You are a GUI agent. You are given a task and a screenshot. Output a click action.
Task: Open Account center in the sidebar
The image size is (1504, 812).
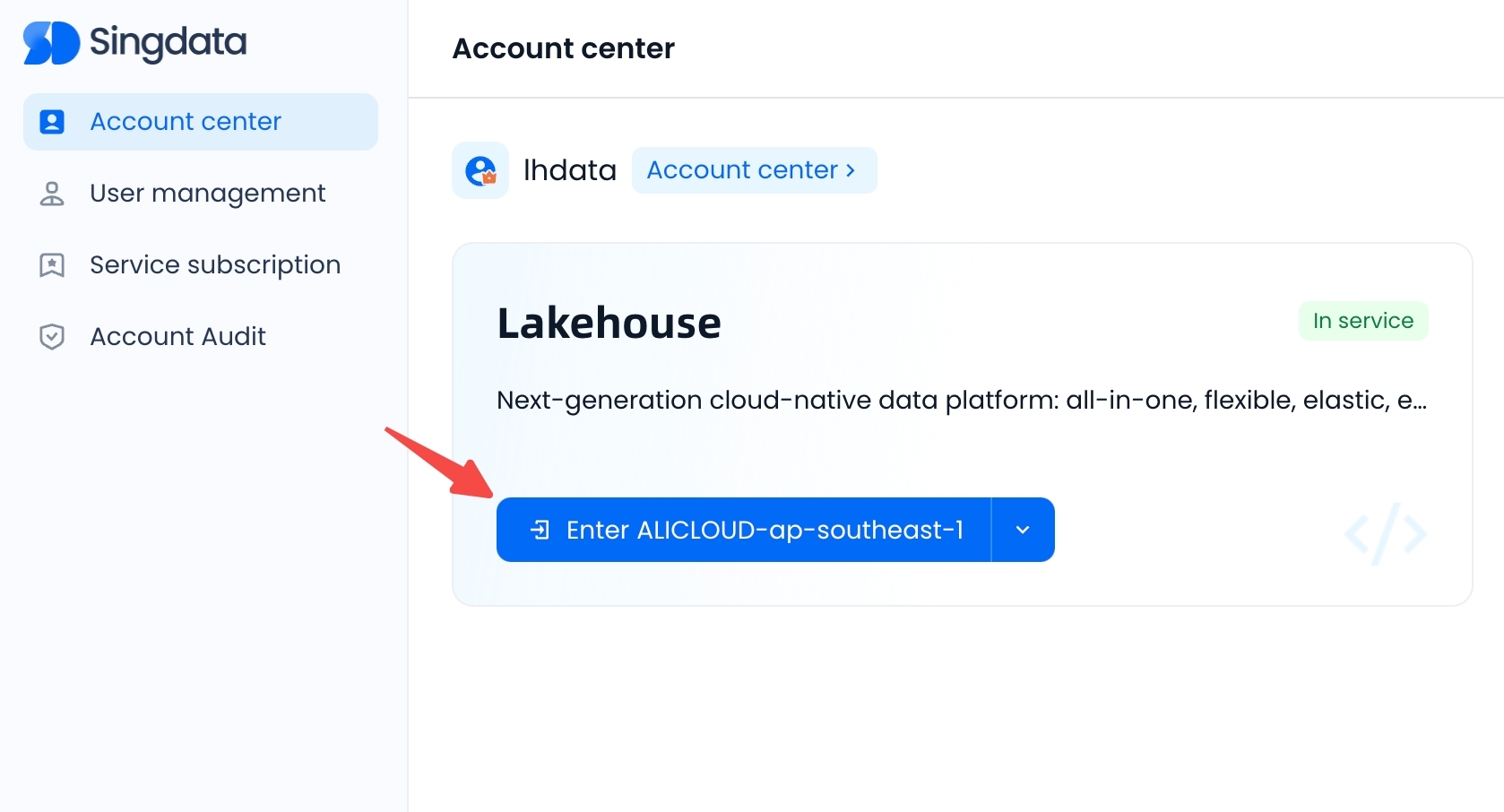[x=186, y=122]
